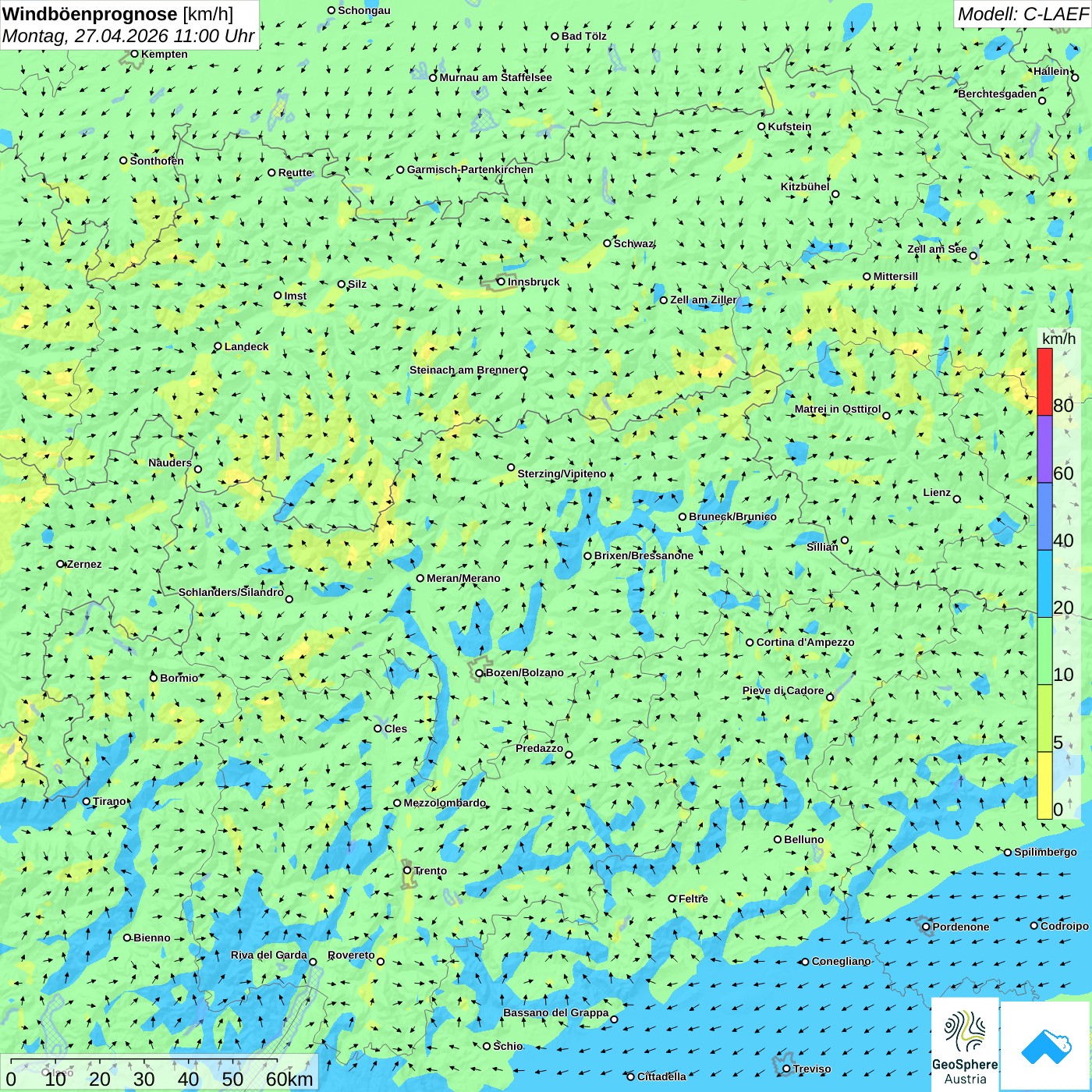Click the Landeck location marker
The height and width of the screenshot is (1092, 1092).
(x=218, y=346)
